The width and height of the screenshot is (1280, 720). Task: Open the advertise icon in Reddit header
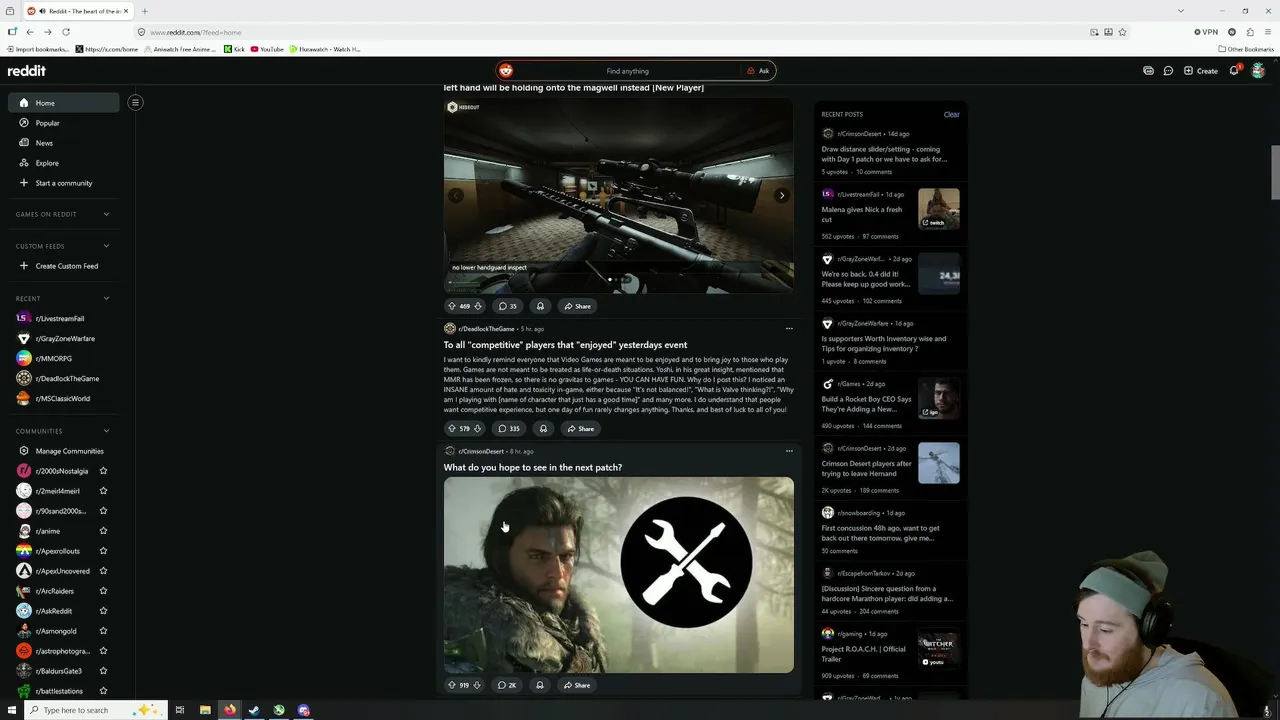(x=1148, y=71)
